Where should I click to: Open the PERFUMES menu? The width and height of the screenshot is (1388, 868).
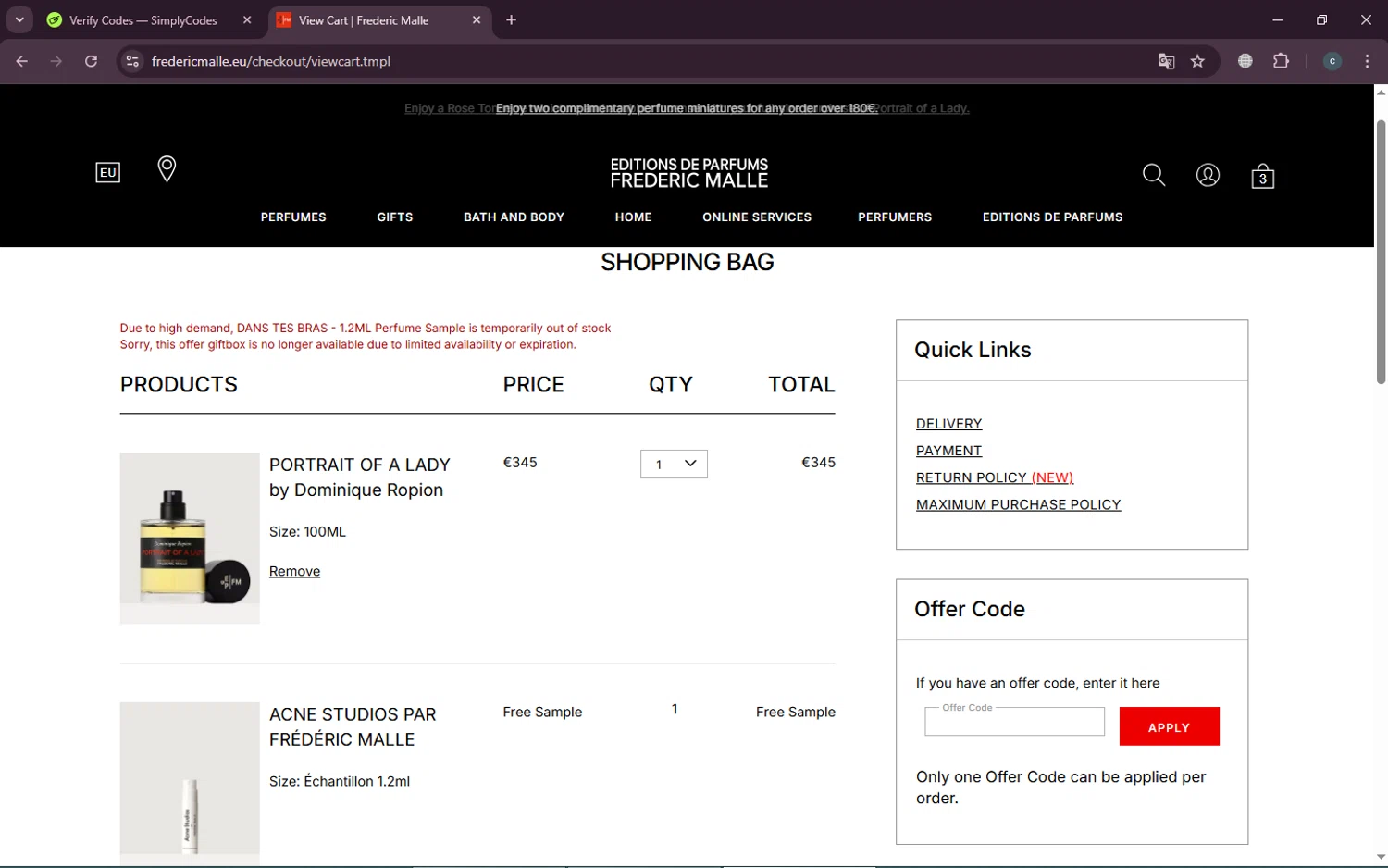[x=293, y=217]
